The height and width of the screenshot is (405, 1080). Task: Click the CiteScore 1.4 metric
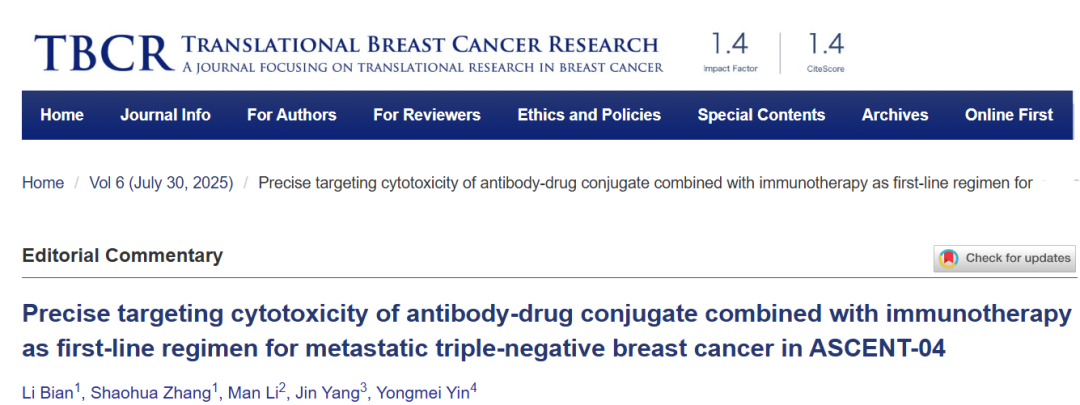tap(825, 52)
